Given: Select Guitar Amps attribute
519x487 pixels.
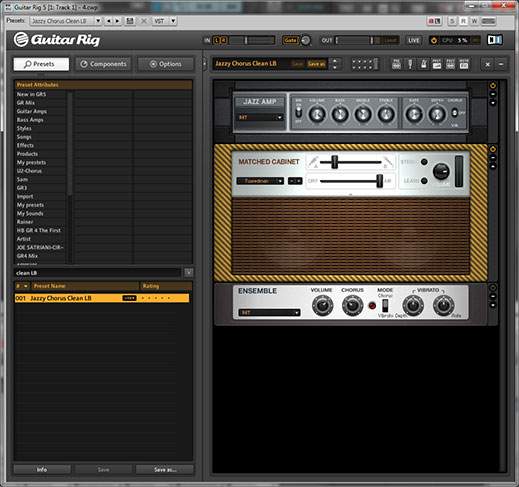Looking at the screenshot, I should tap(32, 111).
